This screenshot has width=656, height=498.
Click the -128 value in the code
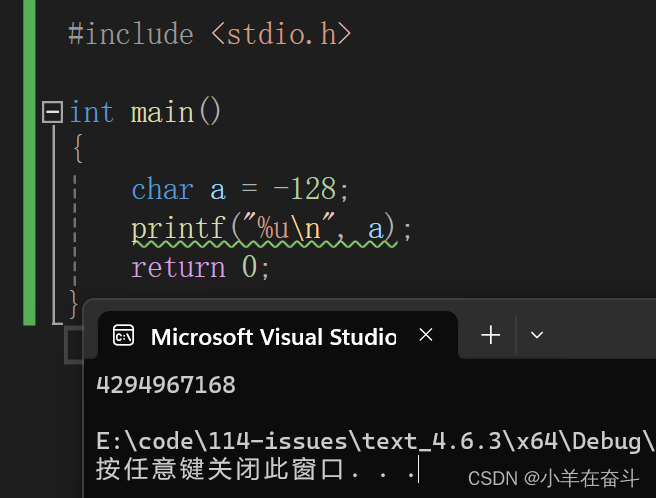[309, 189]
